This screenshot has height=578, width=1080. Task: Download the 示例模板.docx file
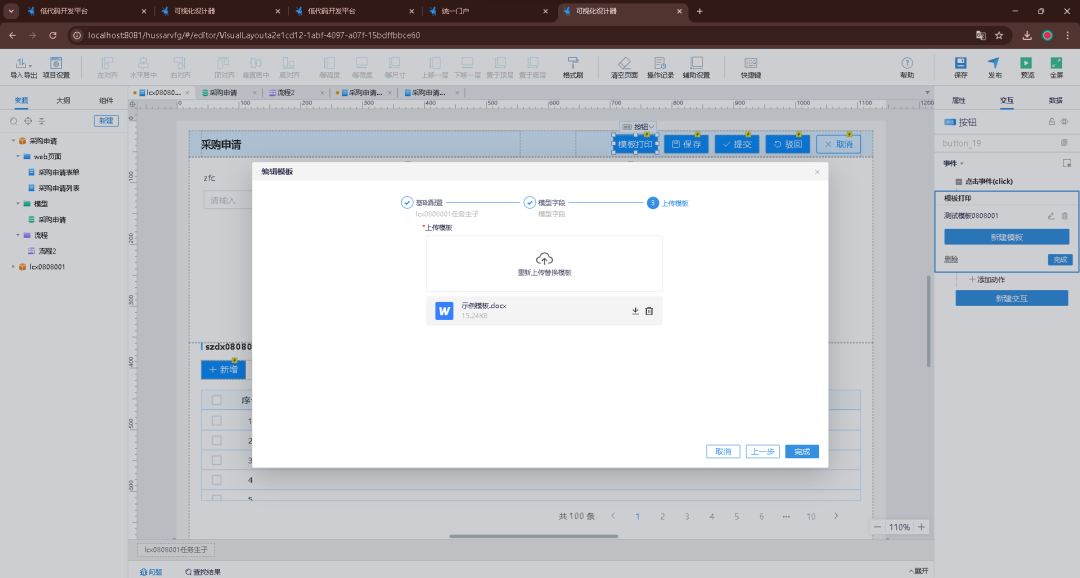pos(635,311)
